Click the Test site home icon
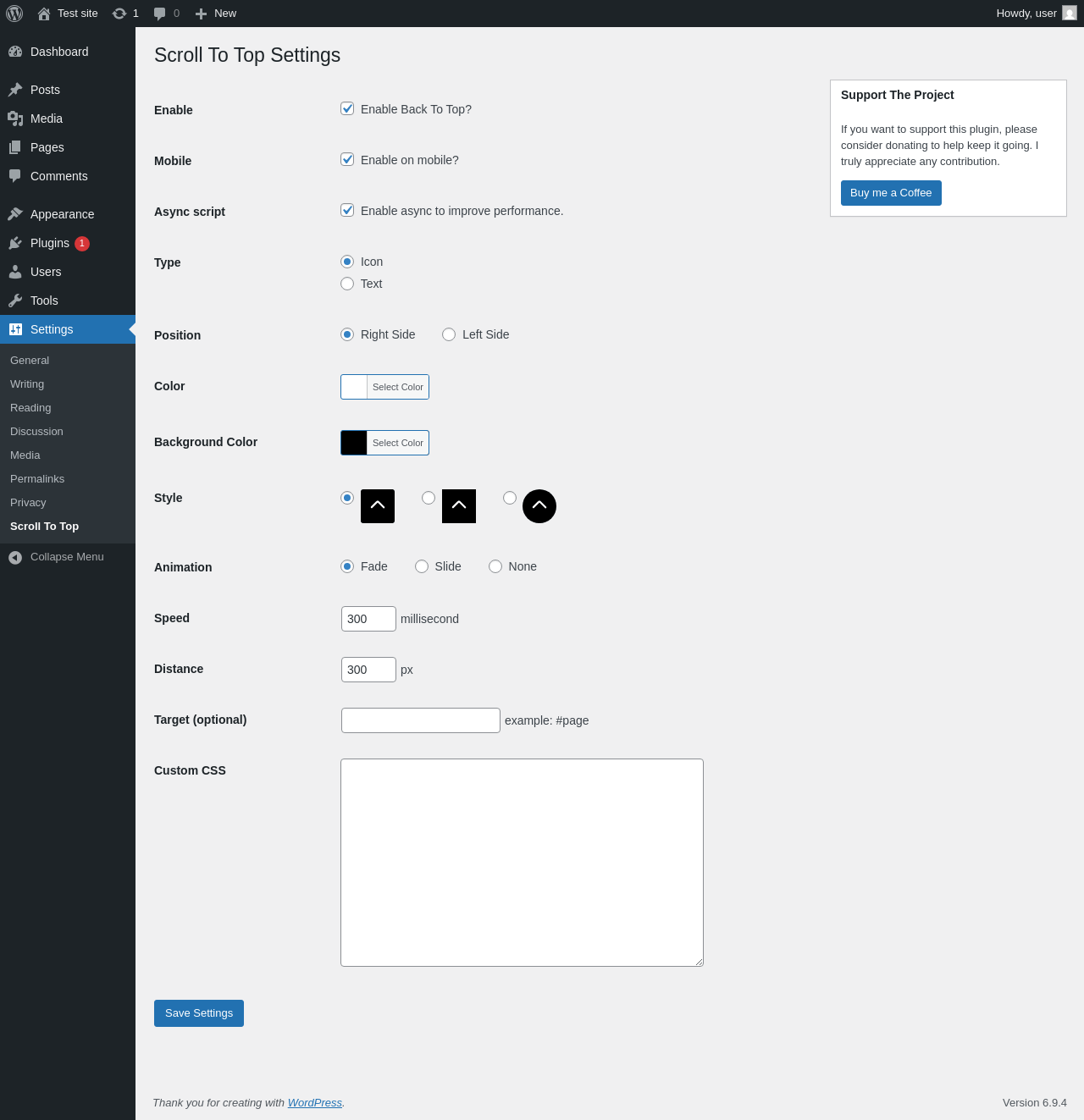Image resolution: width=1084 pixels, height=1120 pixels. click(x=44, y=14)
